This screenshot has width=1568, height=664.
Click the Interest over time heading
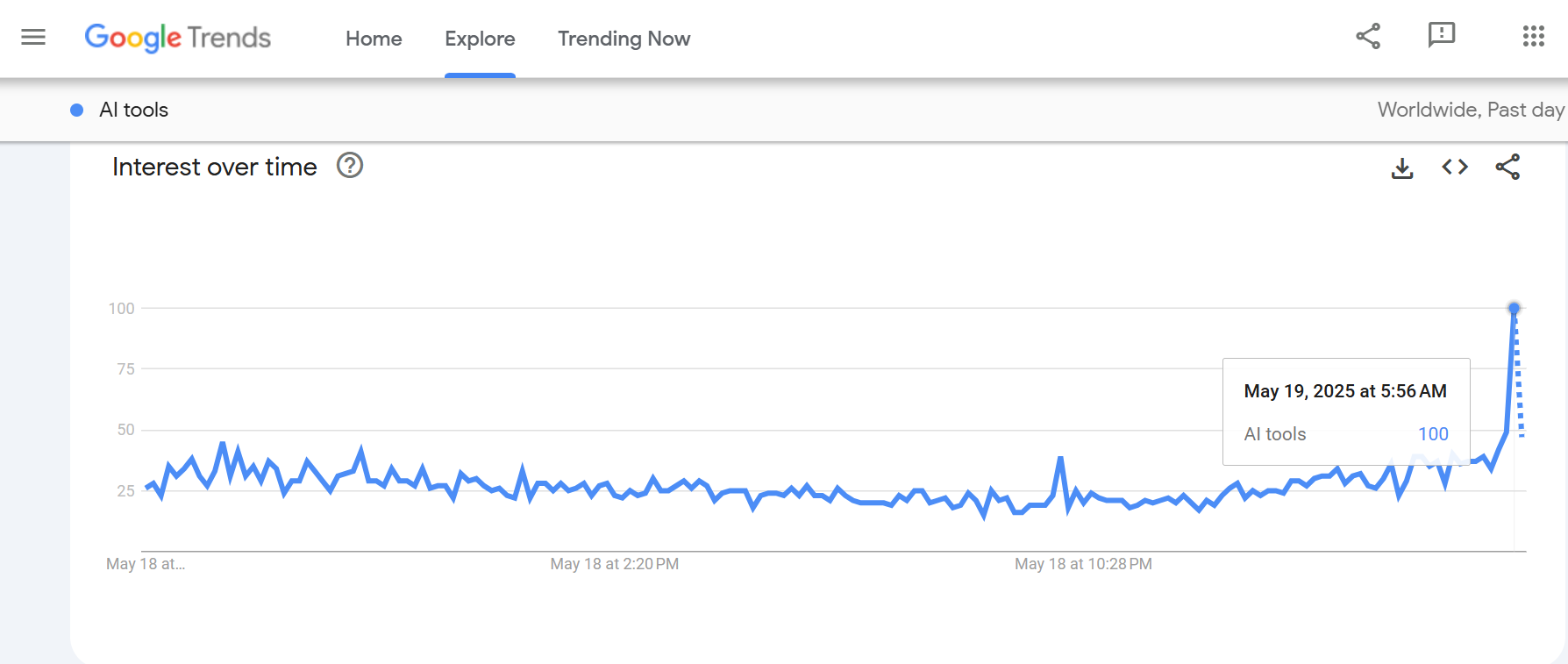click(213, 167)
